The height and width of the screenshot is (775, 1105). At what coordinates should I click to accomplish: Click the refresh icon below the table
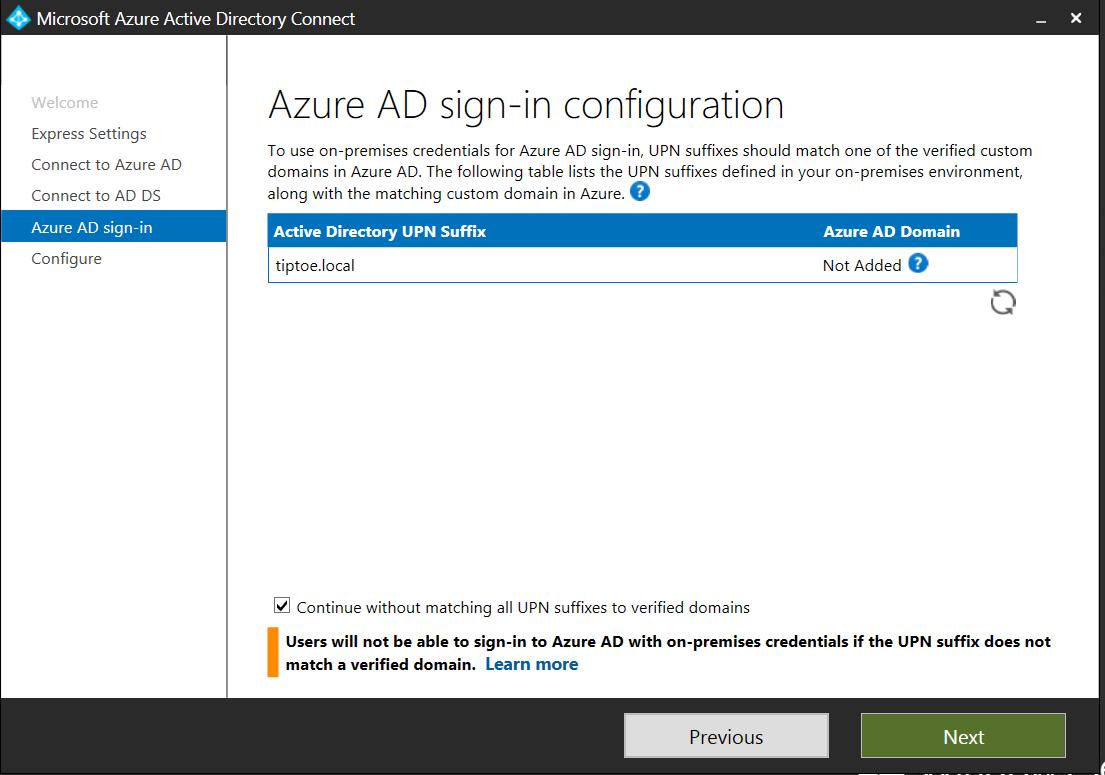click(x=1003, y=302)
